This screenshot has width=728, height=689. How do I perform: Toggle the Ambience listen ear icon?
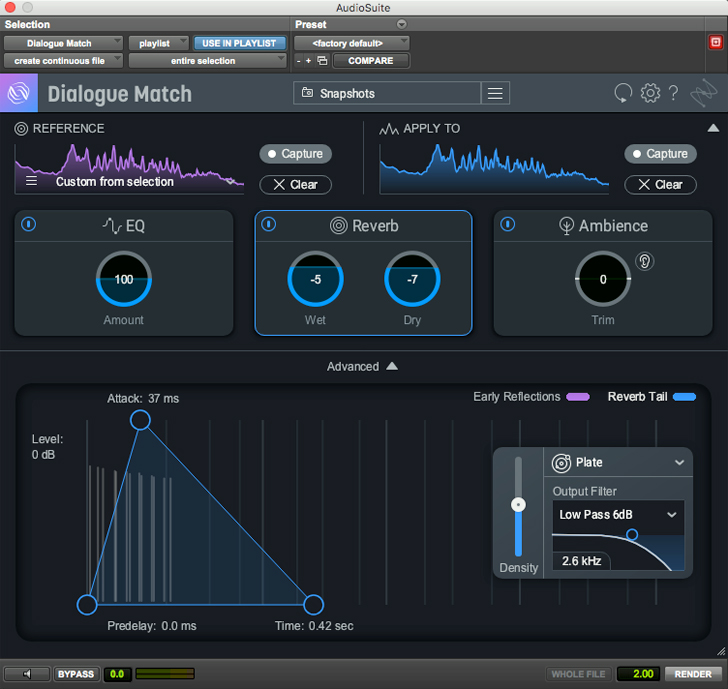[x=644, y=261]
